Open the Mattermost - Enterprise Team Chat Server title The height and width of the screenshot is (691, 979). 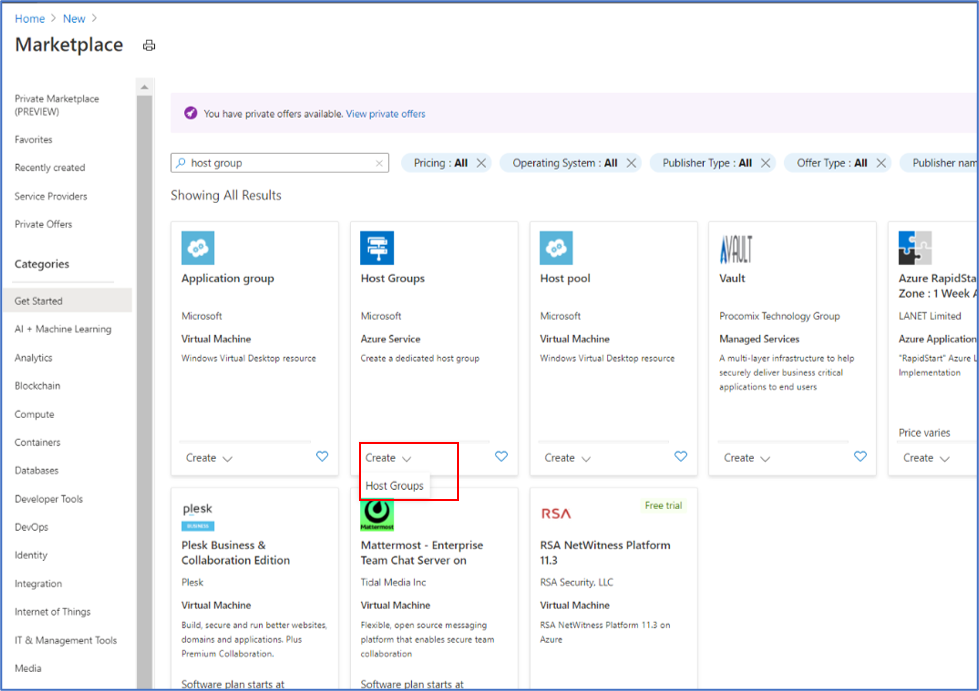(x=422, y=552)
